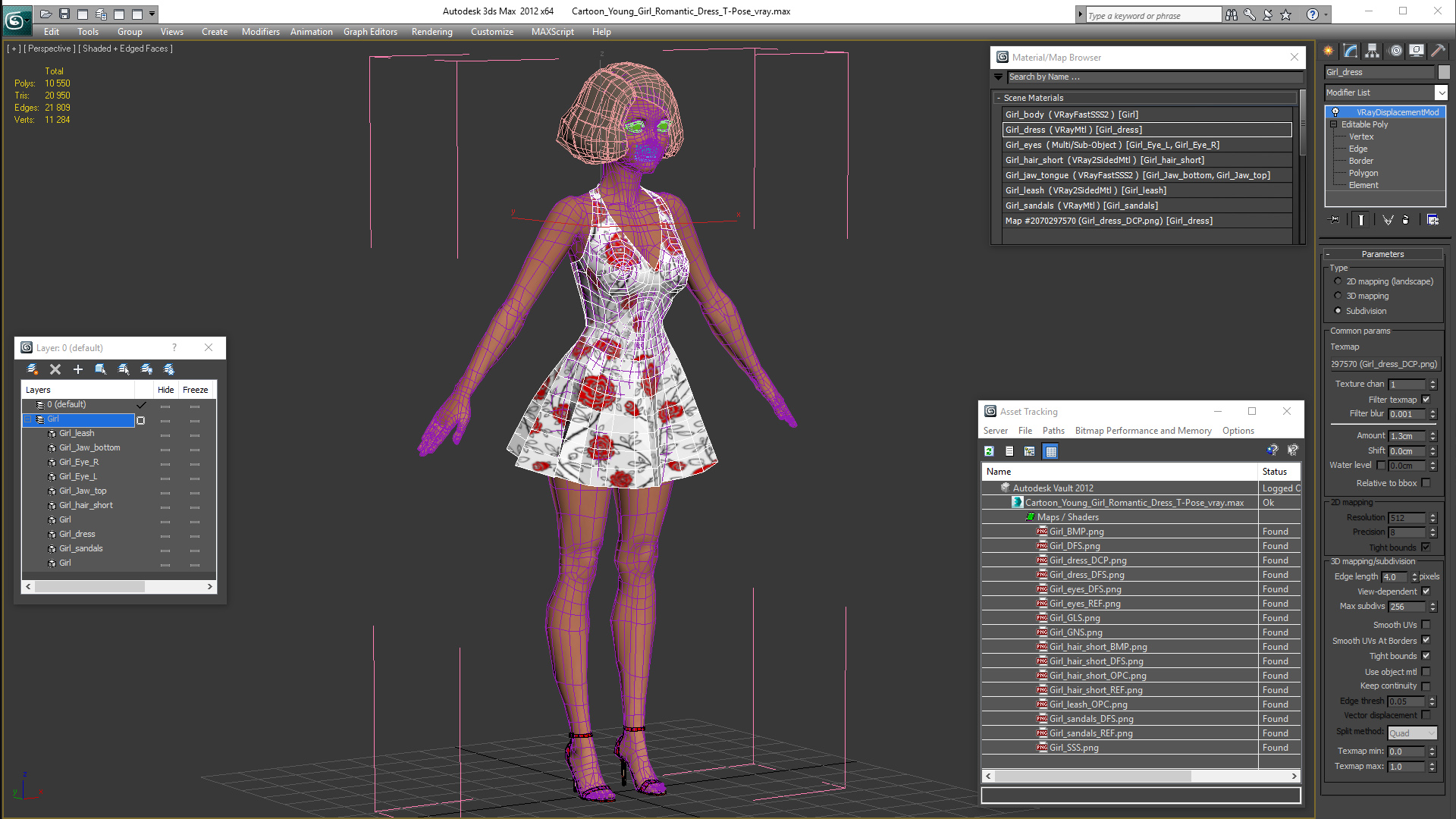Open the 3ds Max application menu button
Screen dimensions: 1456x819
pyautogui.click(x=16, y=19)
